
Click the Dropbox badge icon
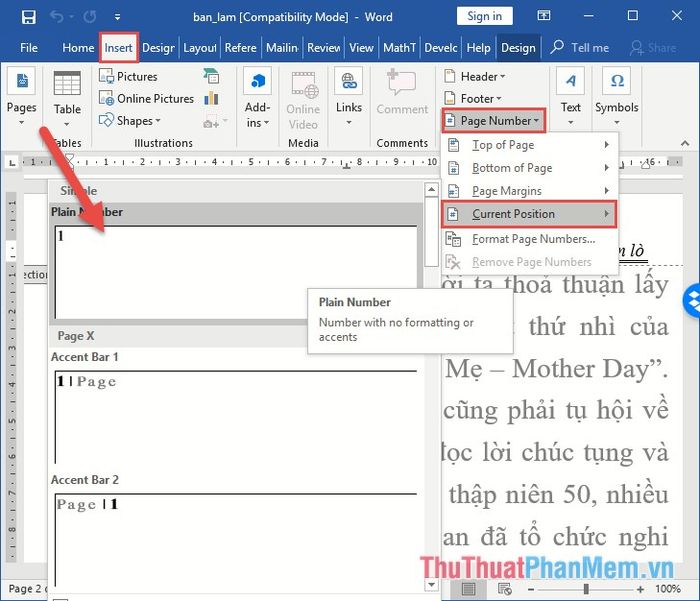pos(692,300)
